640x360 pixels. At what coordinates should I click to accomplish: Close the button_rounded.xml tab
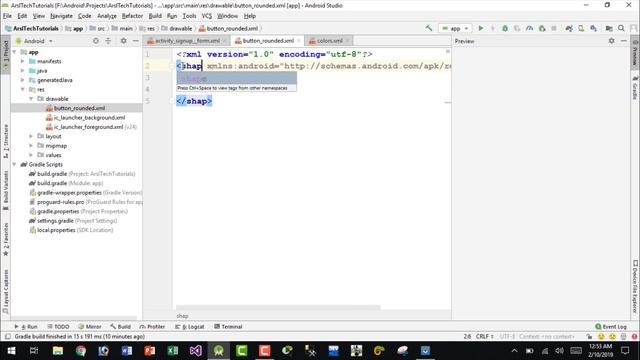pyautogui.click(x=299, y=41)
